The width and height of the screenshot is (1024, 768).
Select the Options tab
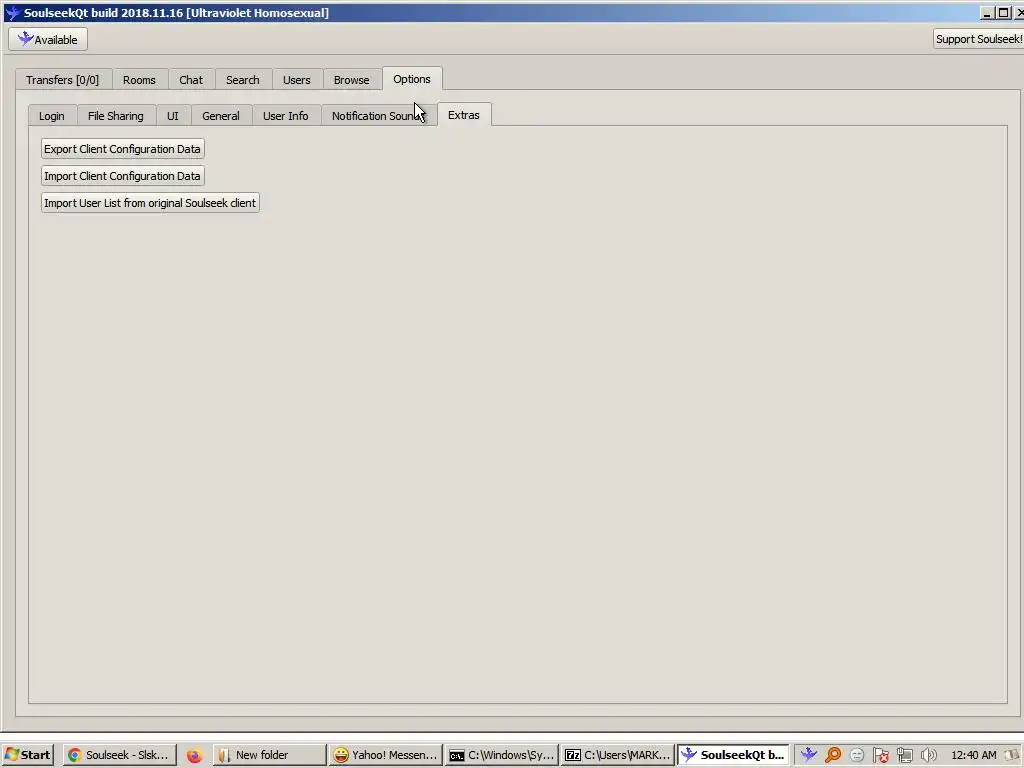click(x=412, y=78)
